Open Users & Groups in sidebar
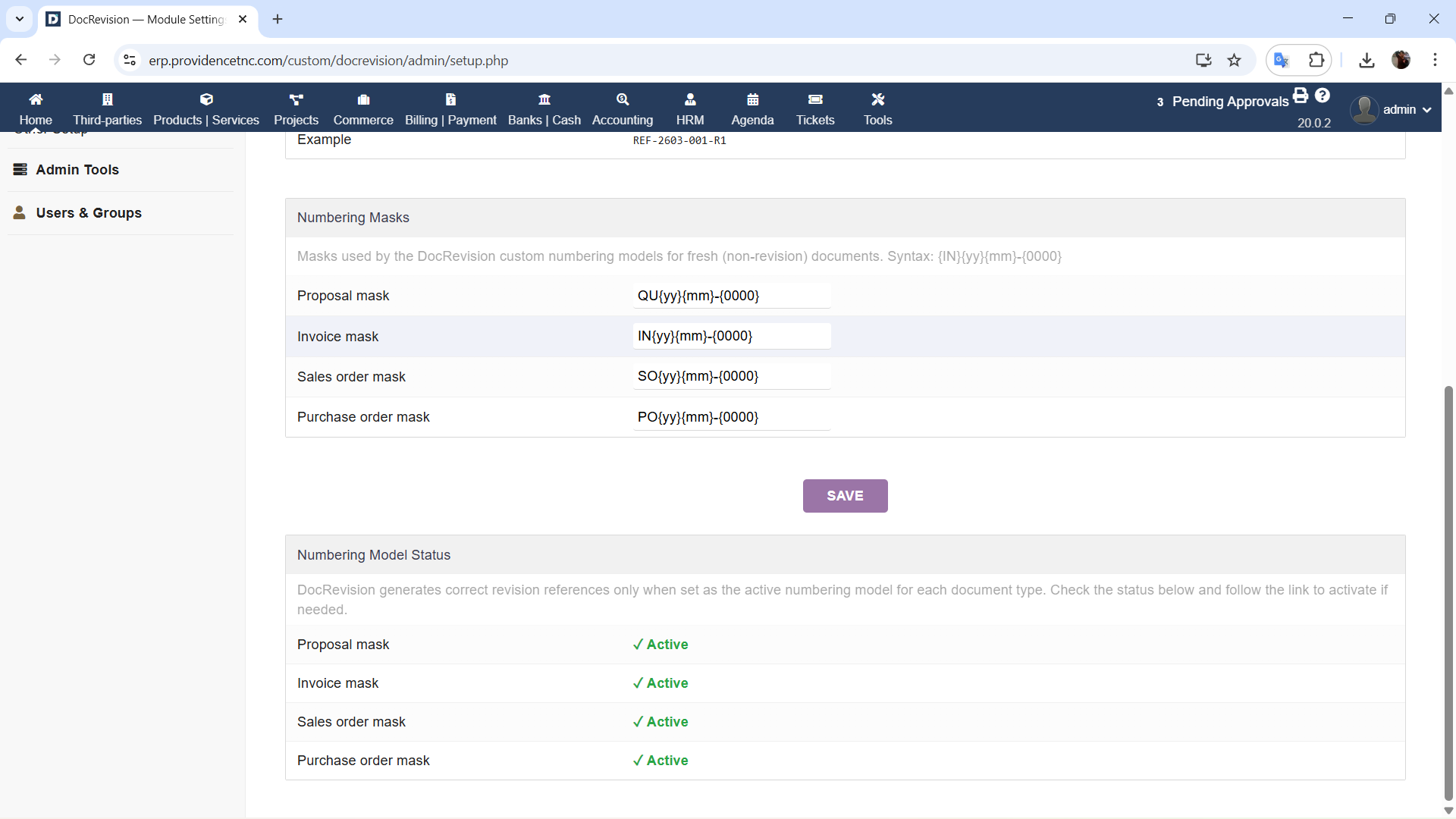The image size is (1456, 819). pyautogui.click(x=89, y=213)
